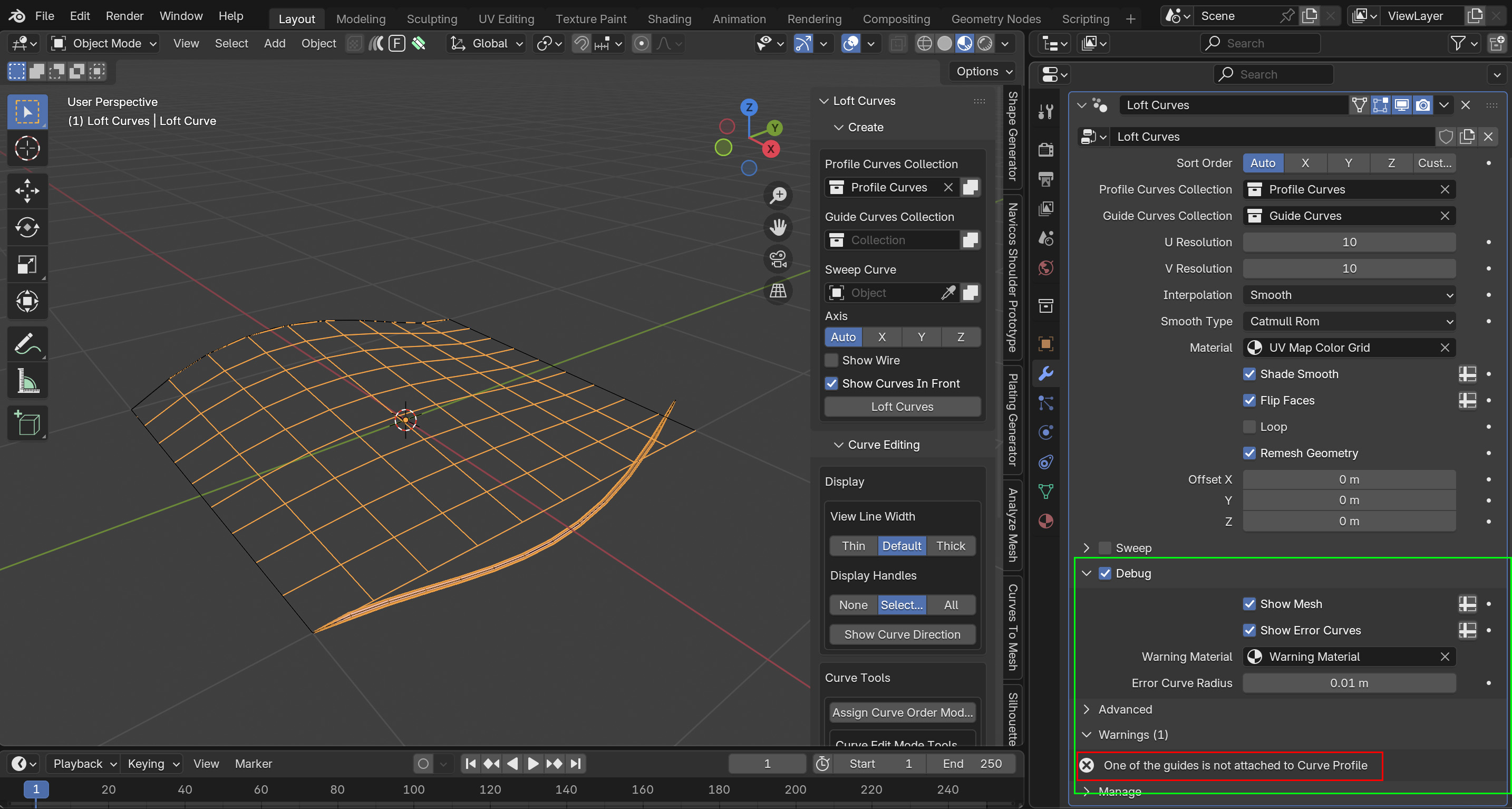
Task: Open the Interpolation Smooth dropdown
Action: [x=1349, y=295]
